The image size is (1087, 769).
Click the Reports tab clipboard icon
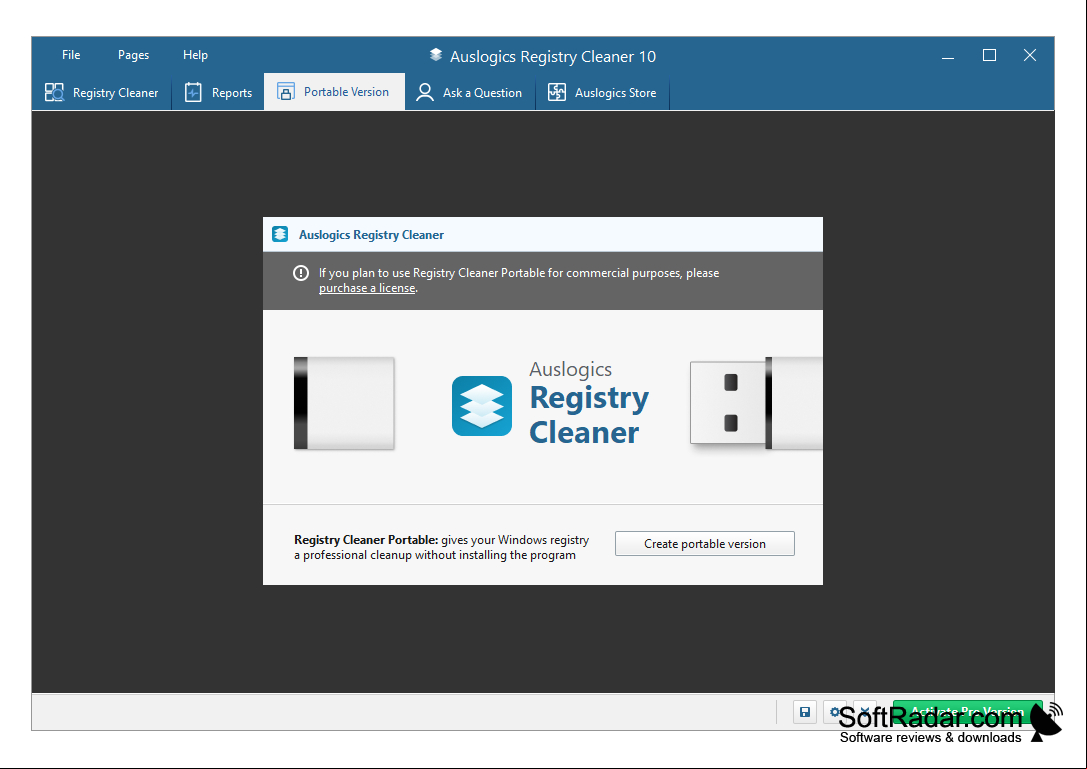click(193, 92)
